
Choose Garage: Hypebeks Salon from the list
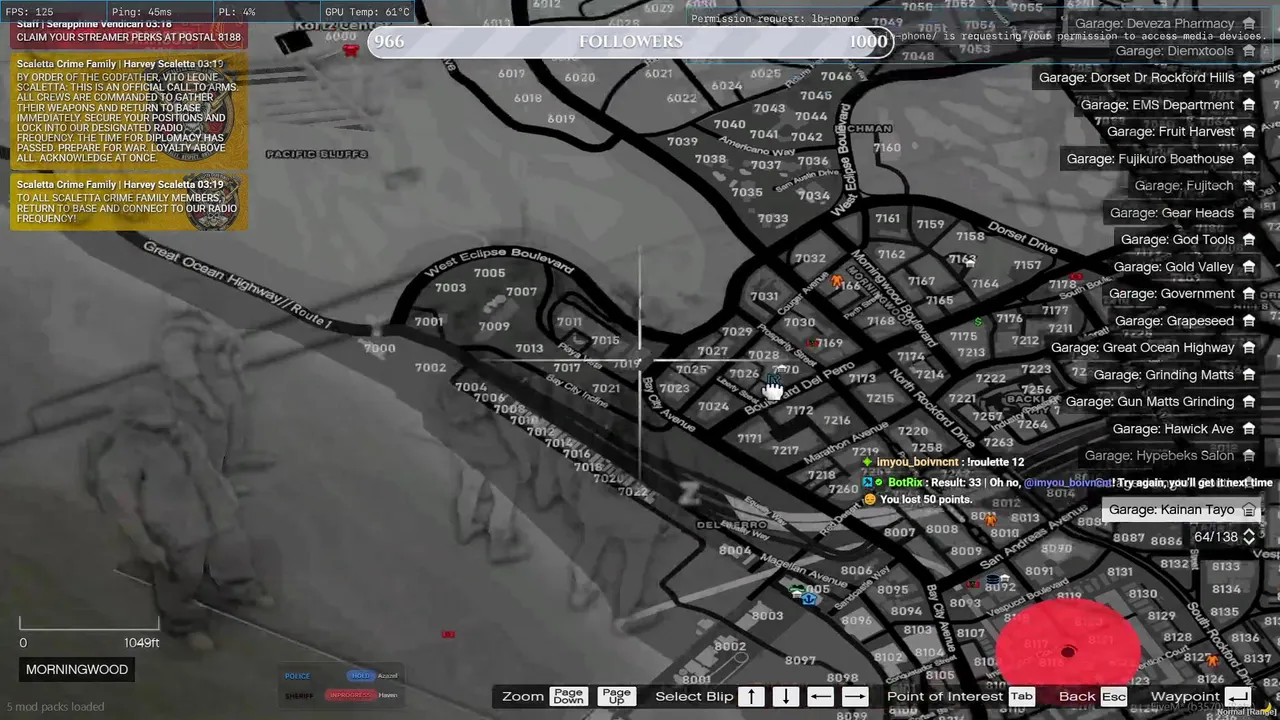pos(1171,455)
